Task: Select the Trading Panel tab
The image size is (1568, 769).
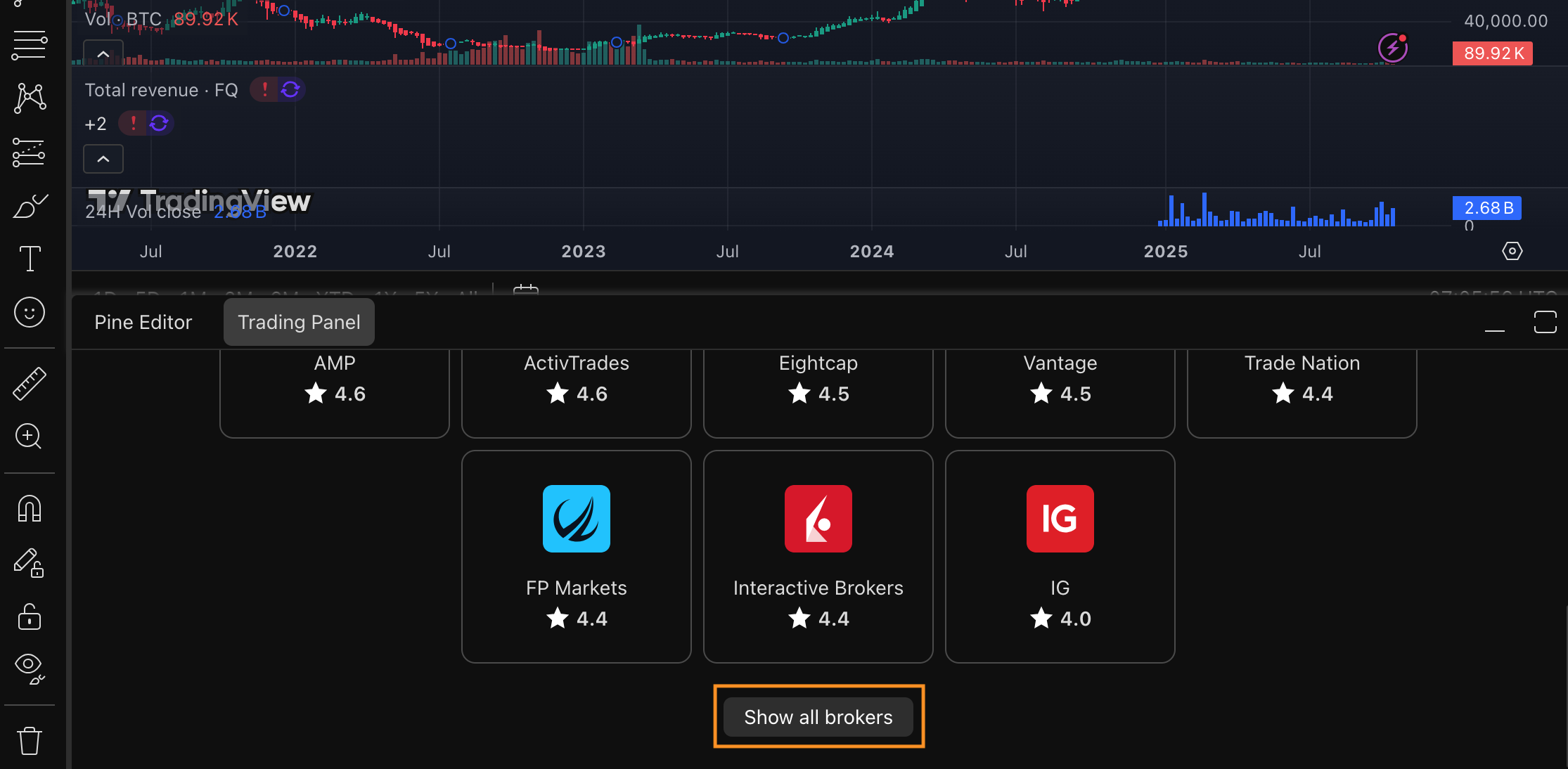Action: click(299, 322)
